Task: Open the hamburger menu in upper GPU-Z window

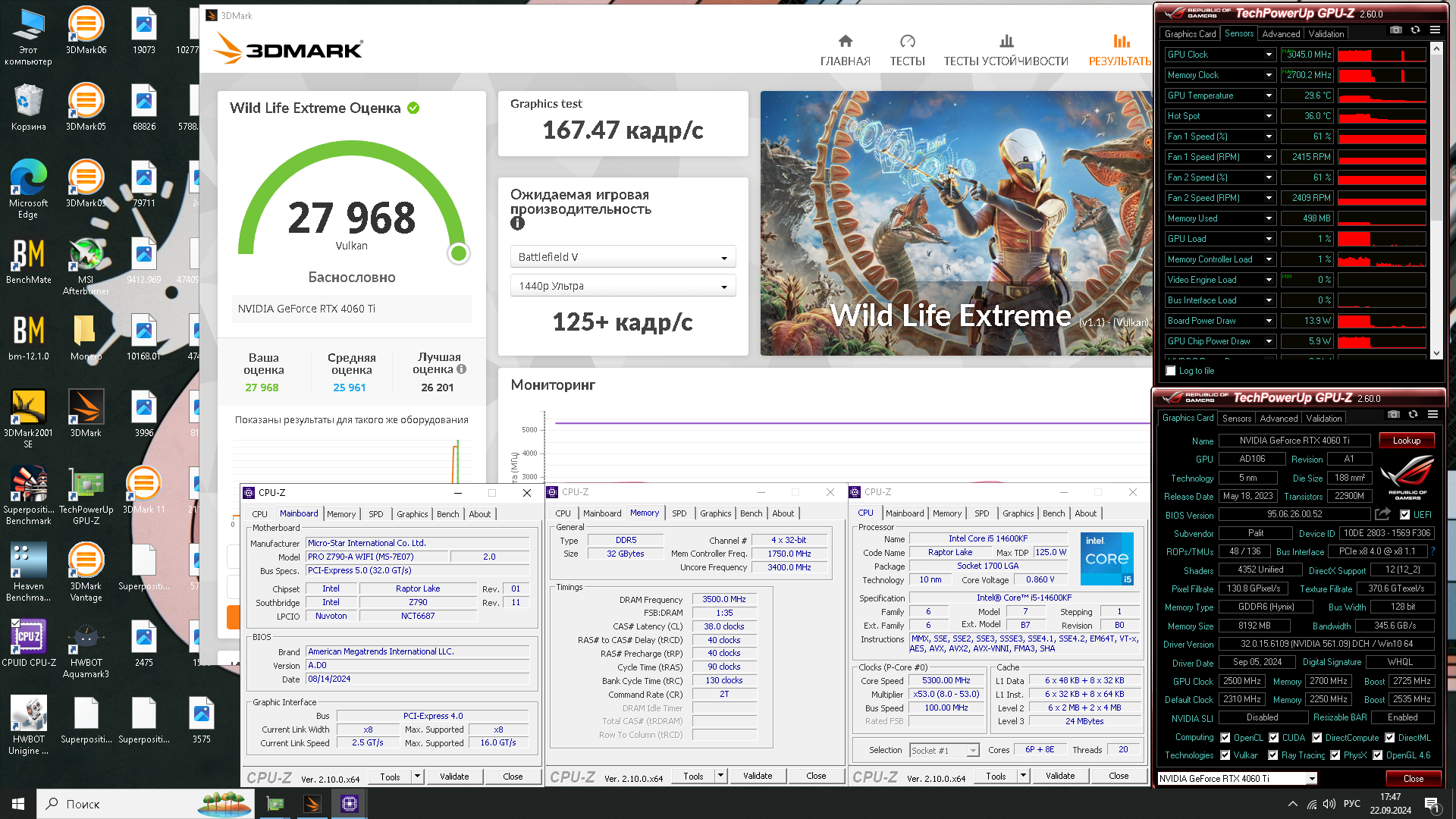Action: [1435, 30]
